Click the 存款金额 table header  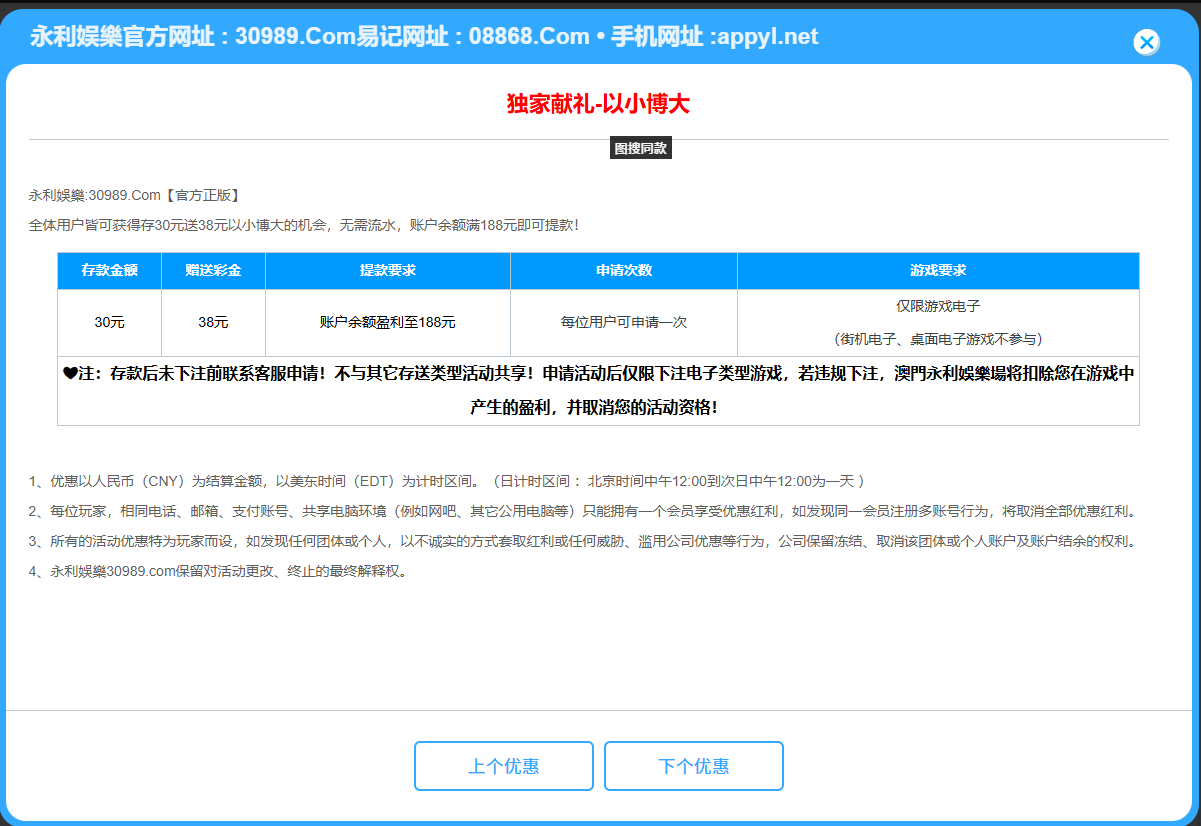[109, 270]
